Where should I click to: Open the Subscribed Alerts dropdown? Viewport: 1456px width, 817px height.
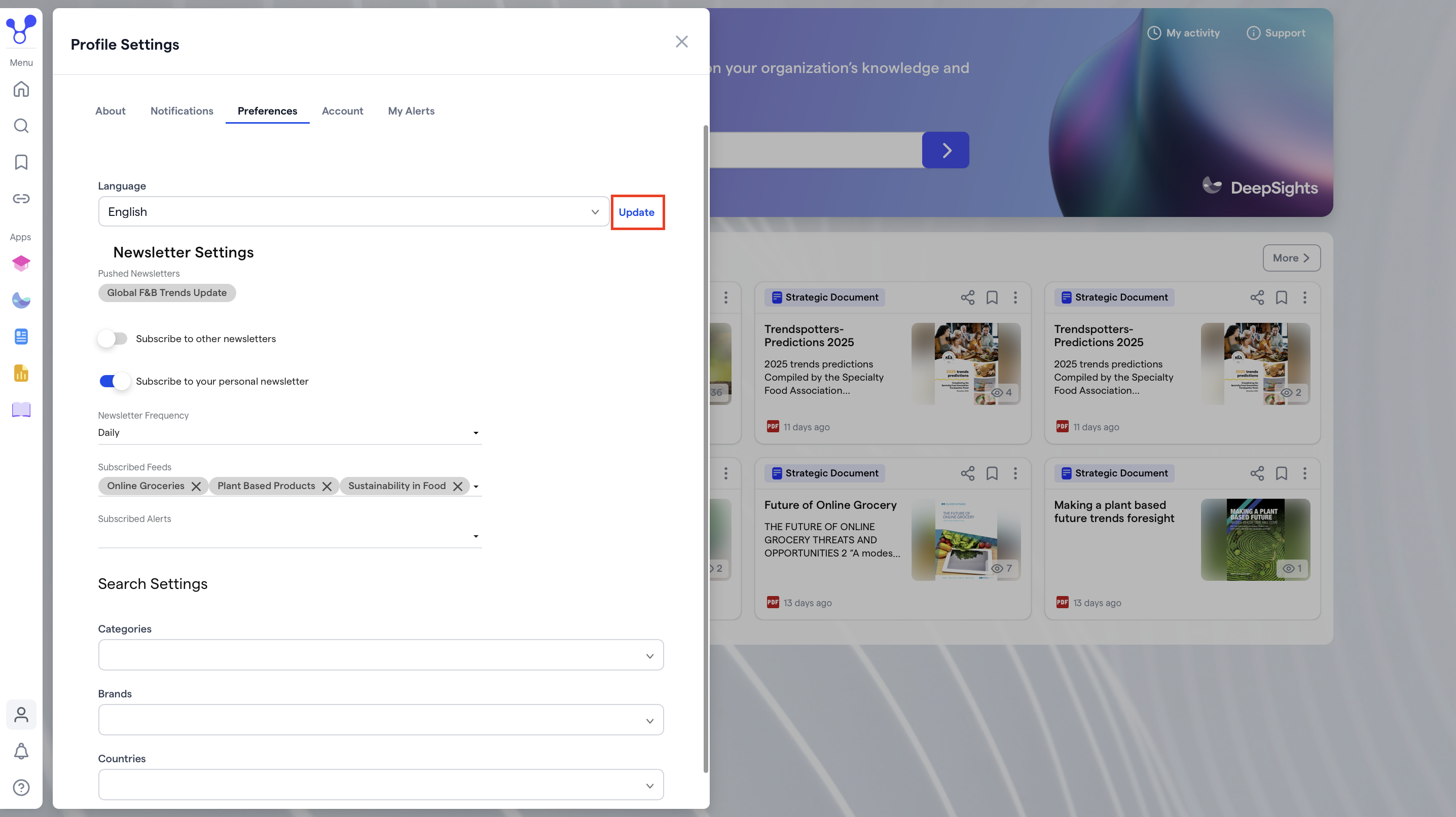[x=289, y=536]
